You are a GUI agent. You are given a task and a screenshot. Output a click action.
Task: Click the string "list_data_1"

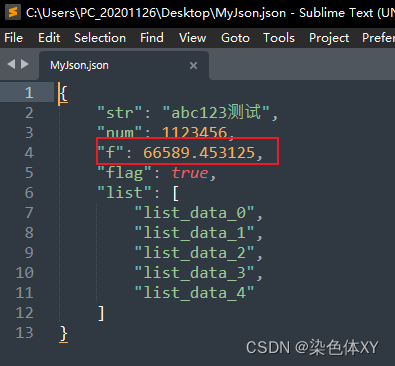[195, 233]
